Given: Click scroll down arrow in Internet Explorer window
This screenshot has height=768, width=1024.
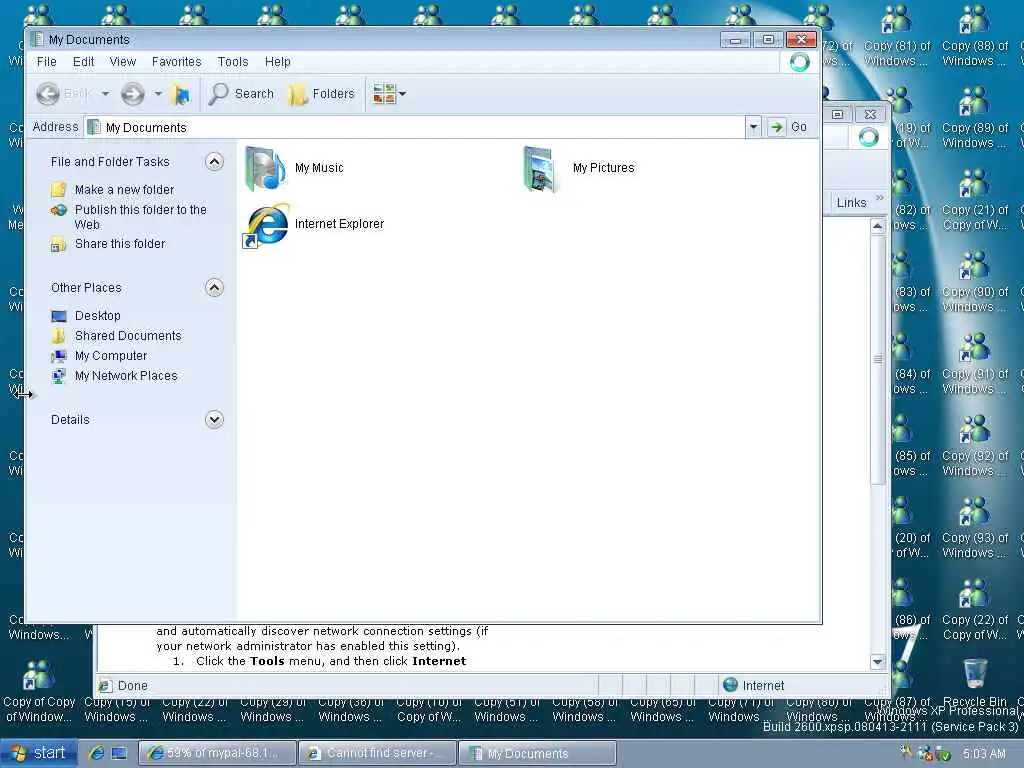Looking at the screenshot, I should (x=878, y=662).
